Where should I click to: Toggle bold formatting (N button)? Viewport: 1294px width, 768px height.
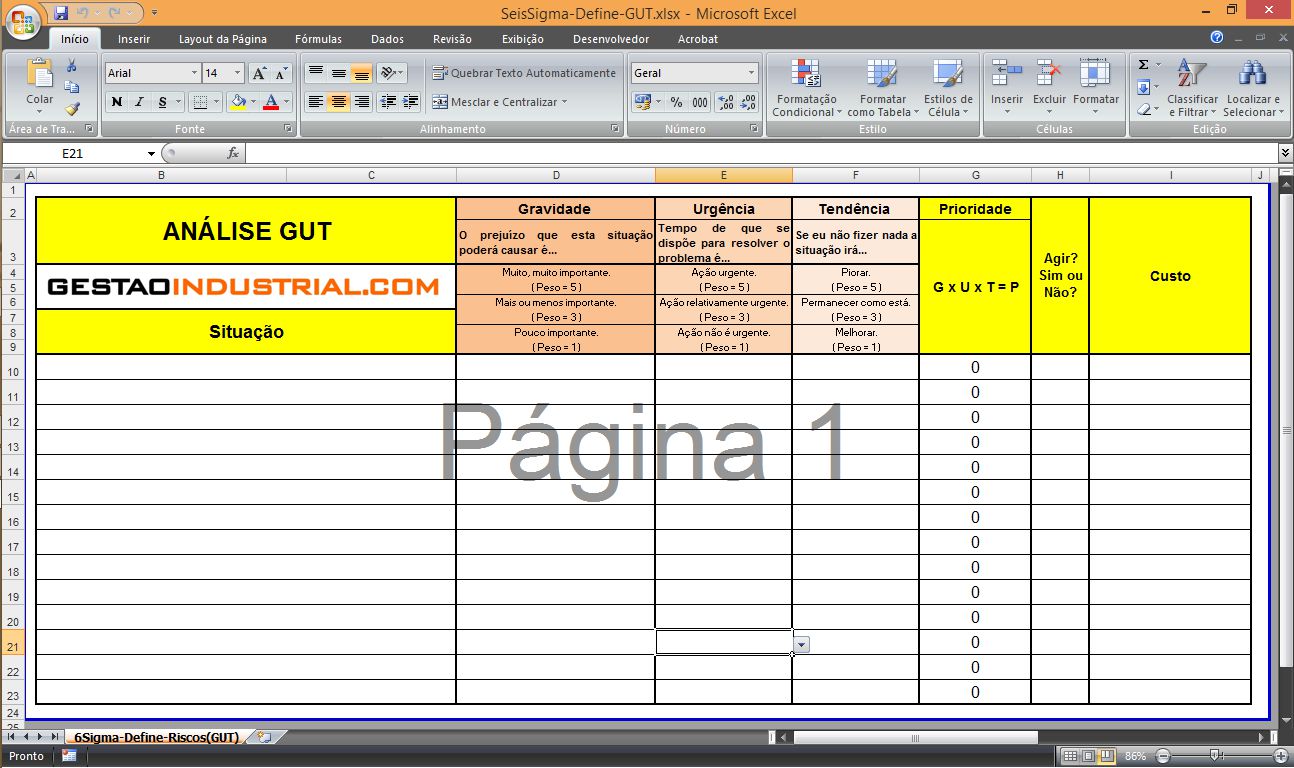coord(117,102)
